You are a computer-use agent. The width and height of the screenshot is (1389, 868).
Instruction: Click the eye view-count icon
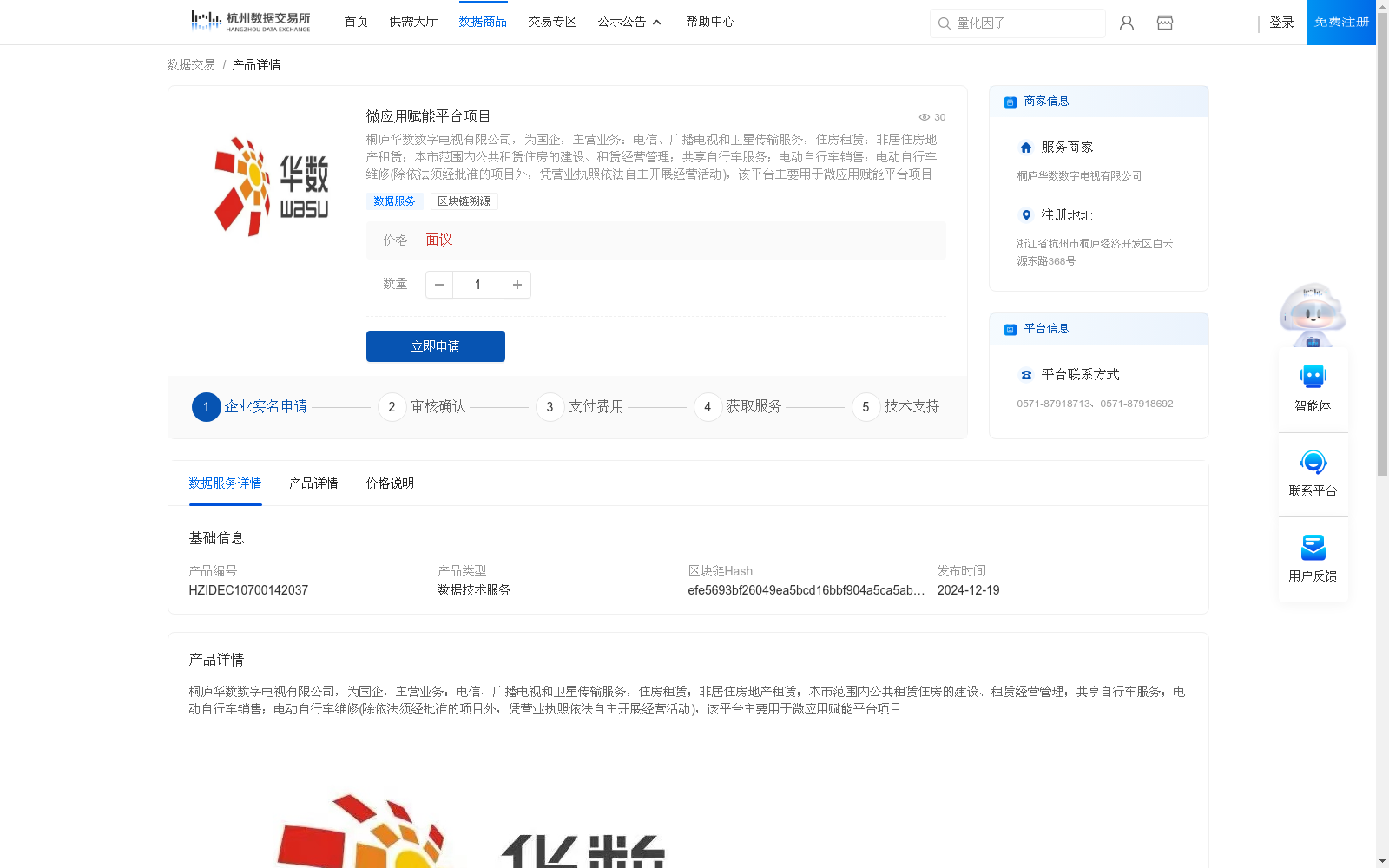(925, 117)
